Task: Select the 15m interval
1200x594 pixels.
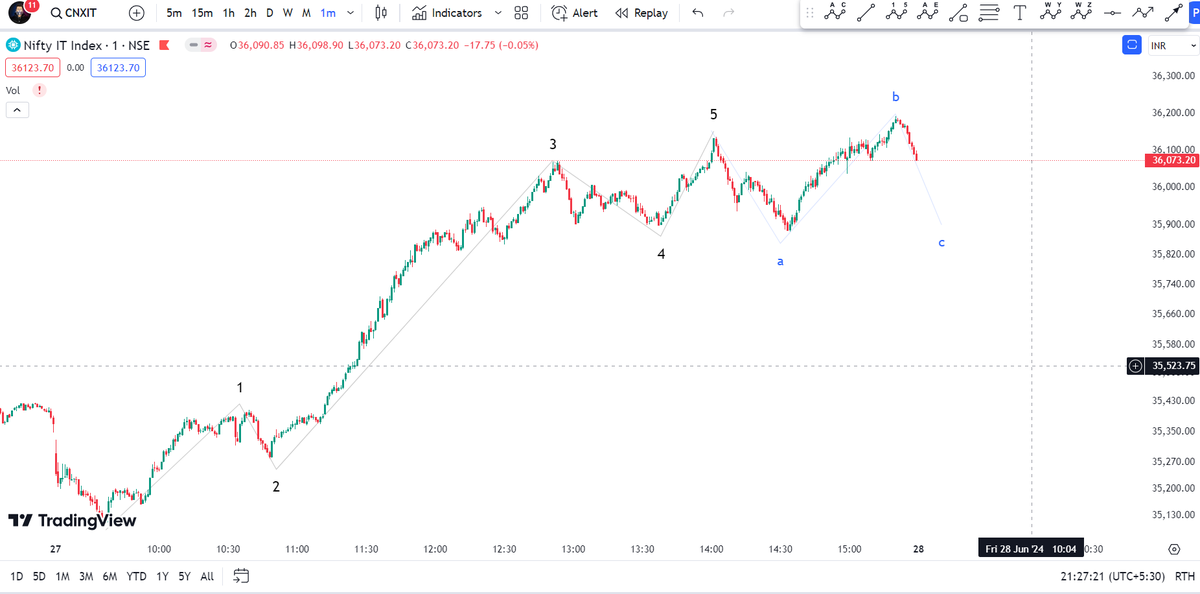Action: [203, 13]
